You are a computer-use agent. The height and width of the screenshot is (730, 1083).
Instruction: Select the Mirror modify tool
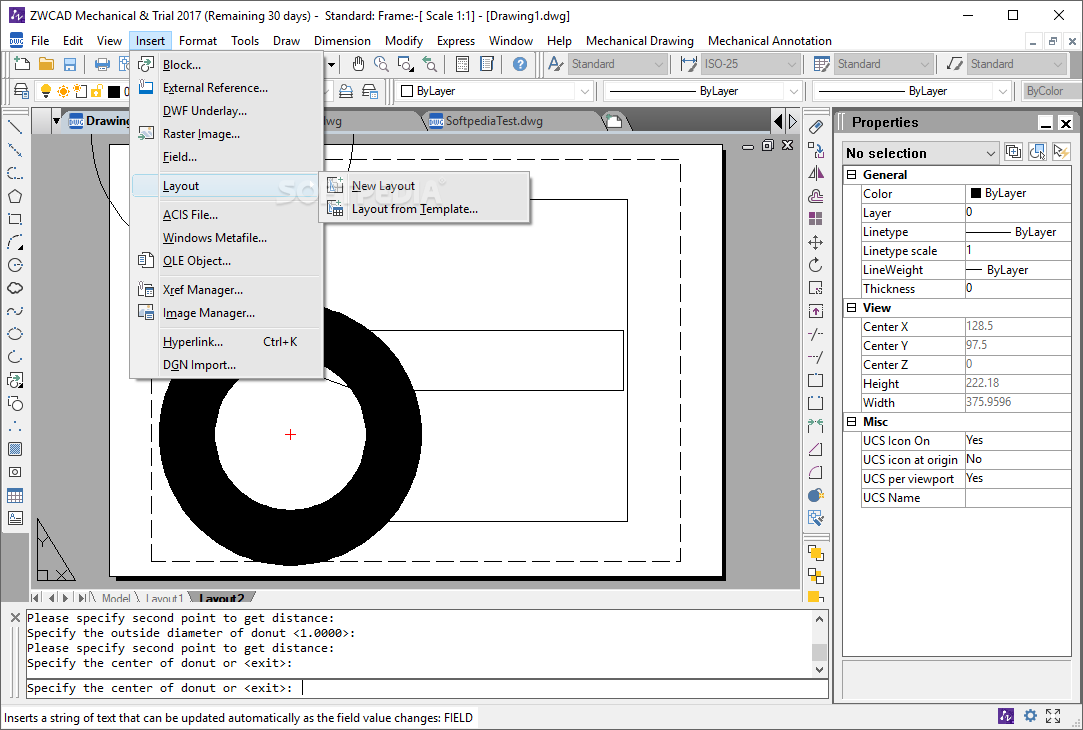[816, 173]
